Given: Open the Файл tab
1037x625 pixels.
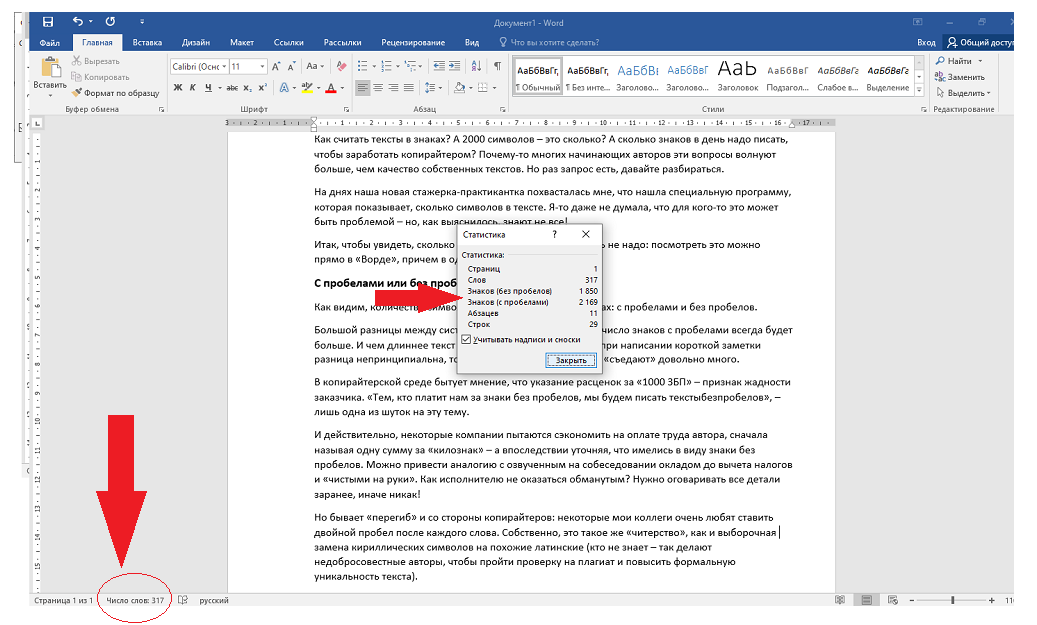Looking at the screenshot, I should tap(50, 42).
